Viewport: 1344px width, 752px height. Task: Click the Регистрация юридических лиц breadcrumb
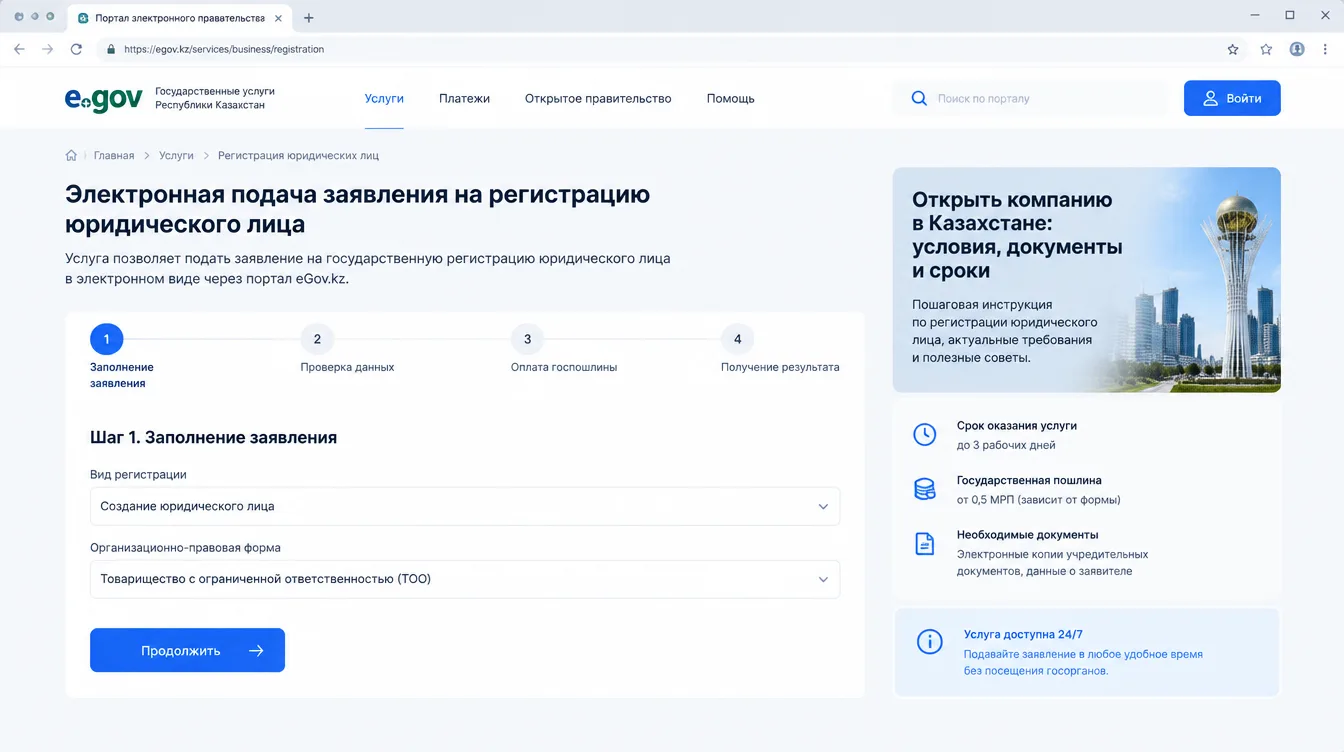pyautogui.click(x=298, y=156)
